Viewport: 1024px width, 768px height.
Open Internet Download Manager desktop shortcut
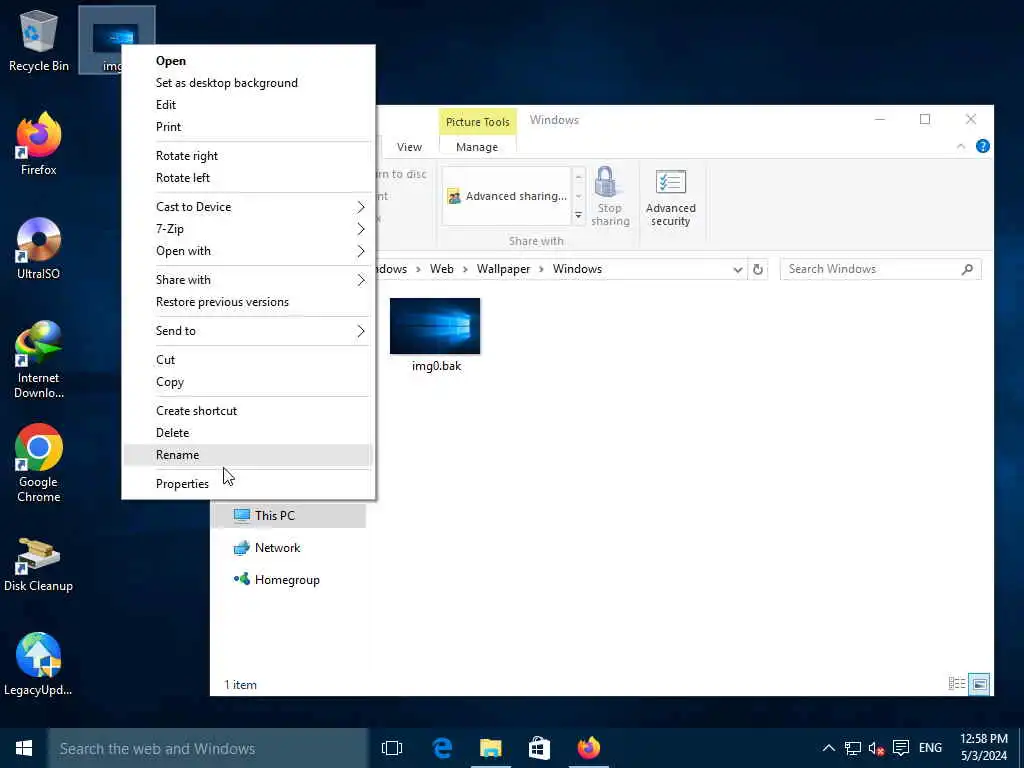[x=39, y=360]
